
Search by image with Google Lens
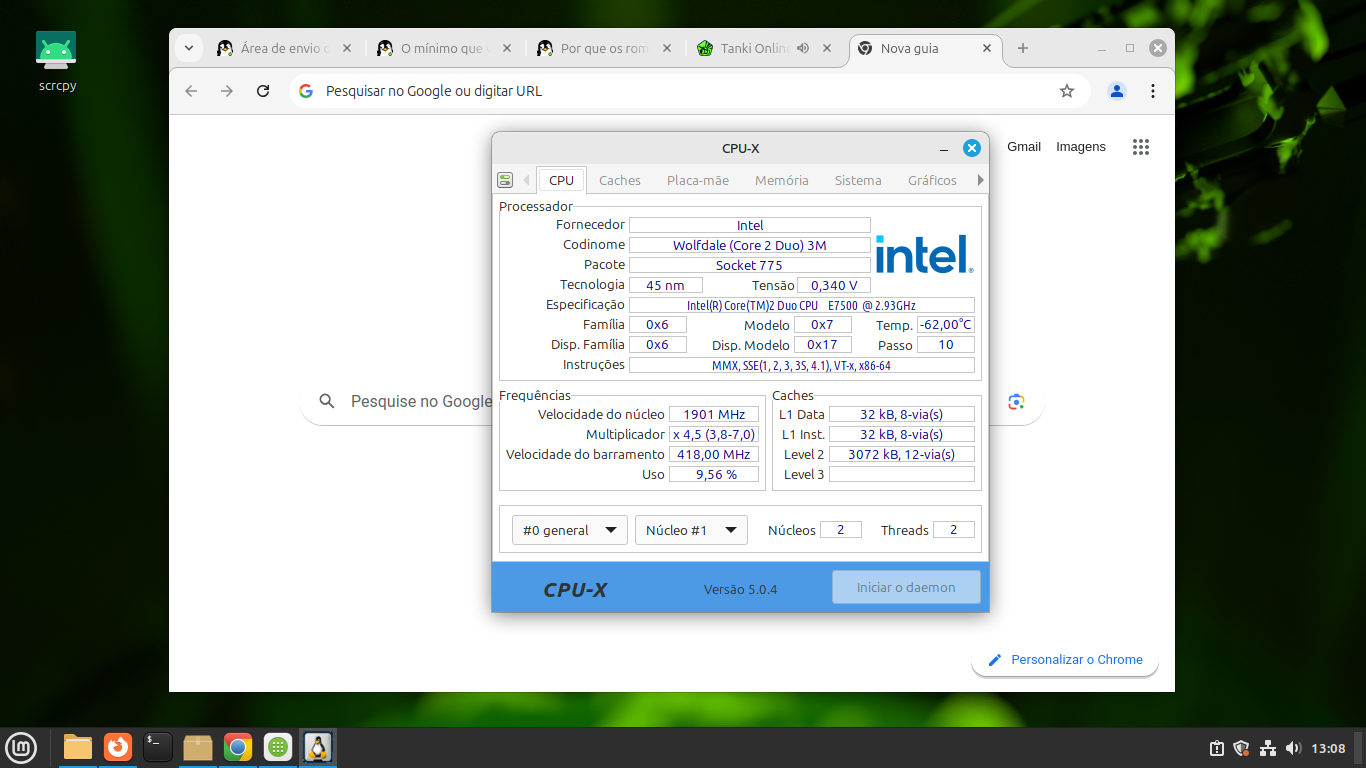[1016, 401]
